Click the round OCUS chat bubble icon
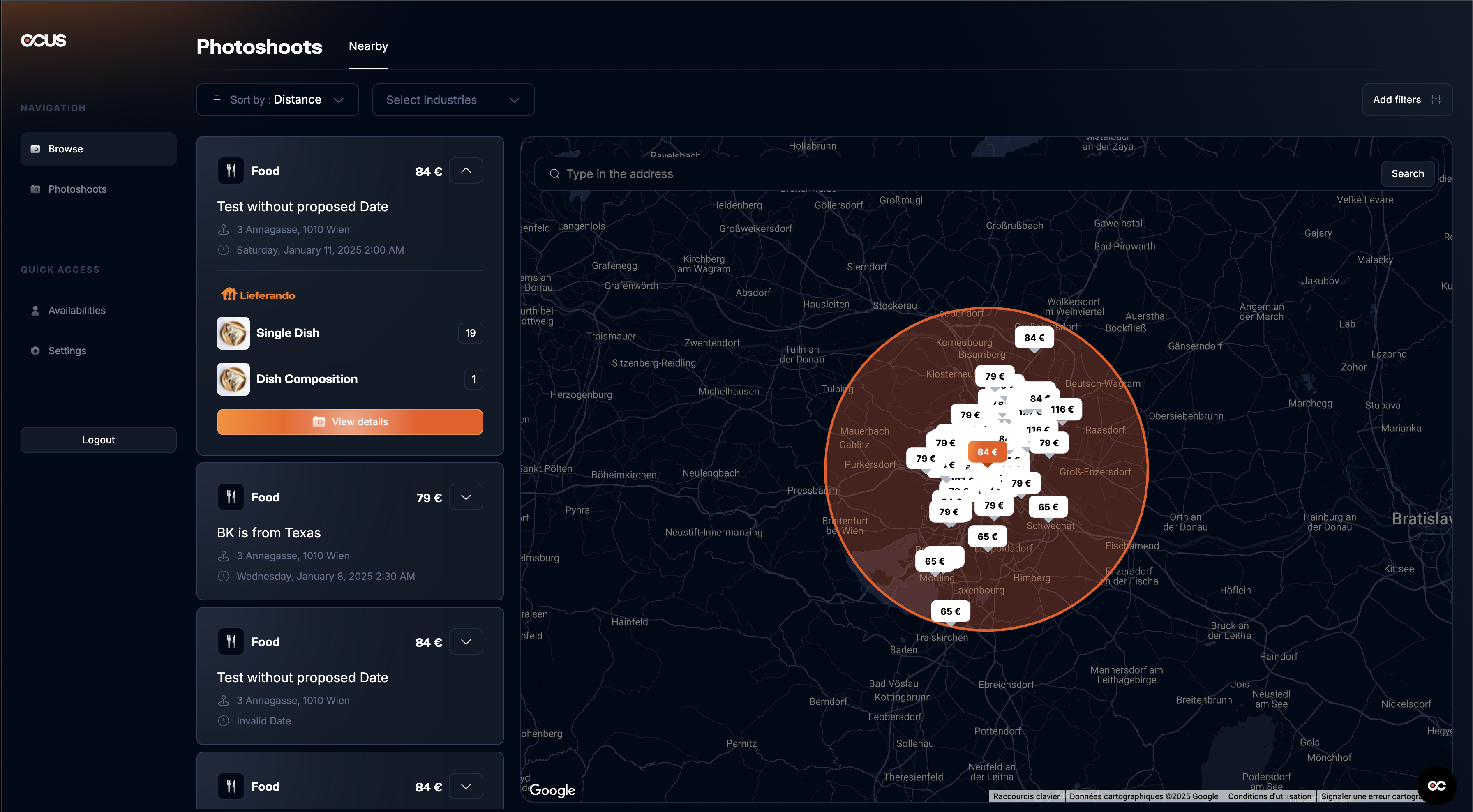 pos(1436,786)
